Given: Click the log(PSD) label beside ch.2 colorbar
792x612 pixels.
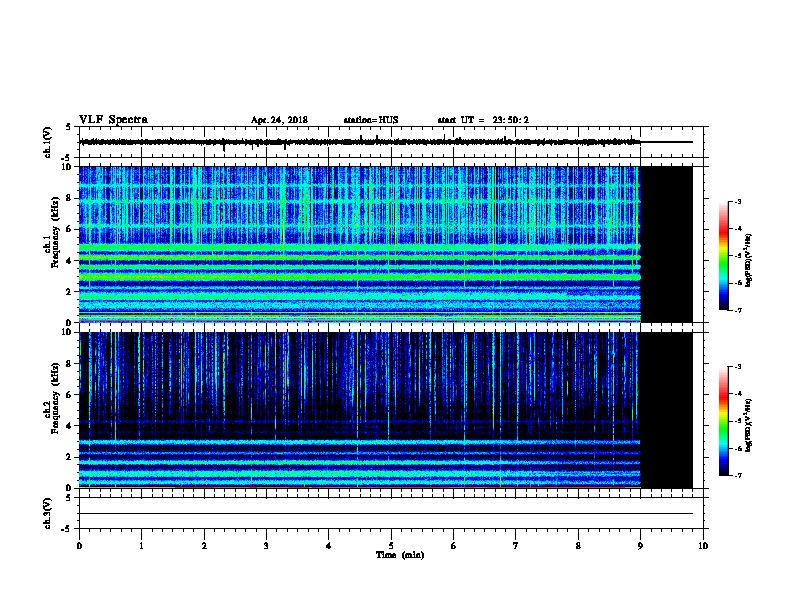Looking at the screenshot, I should (749, 425).
